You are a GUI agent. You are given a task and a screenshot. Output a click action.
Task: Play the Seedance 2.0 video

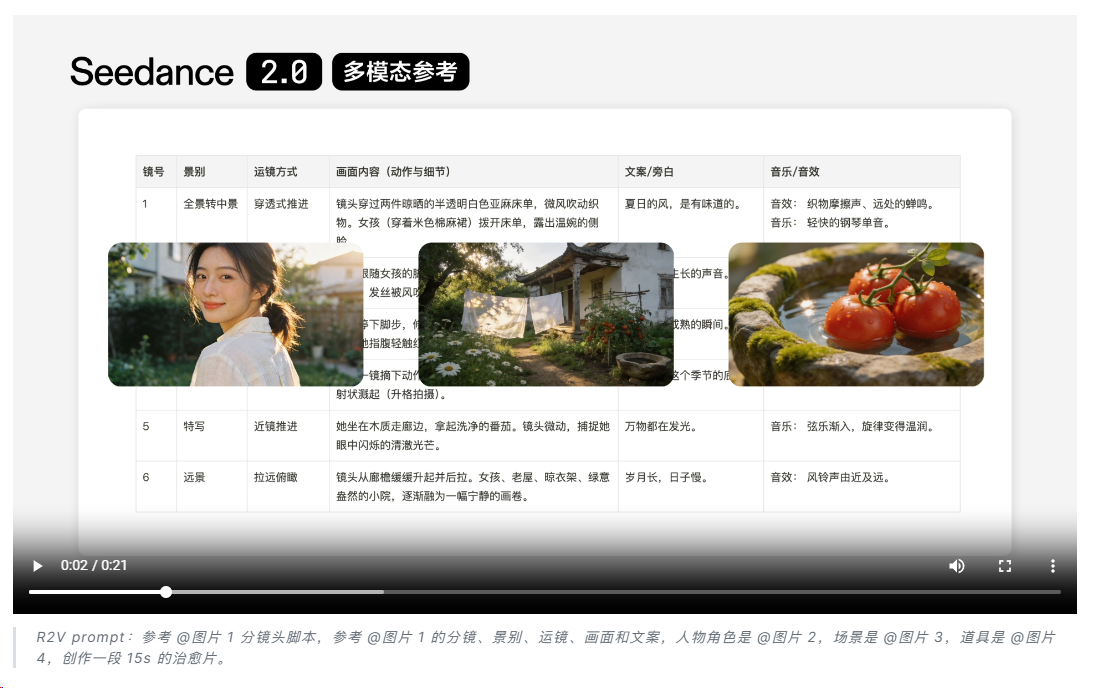[x=38, y=566]
